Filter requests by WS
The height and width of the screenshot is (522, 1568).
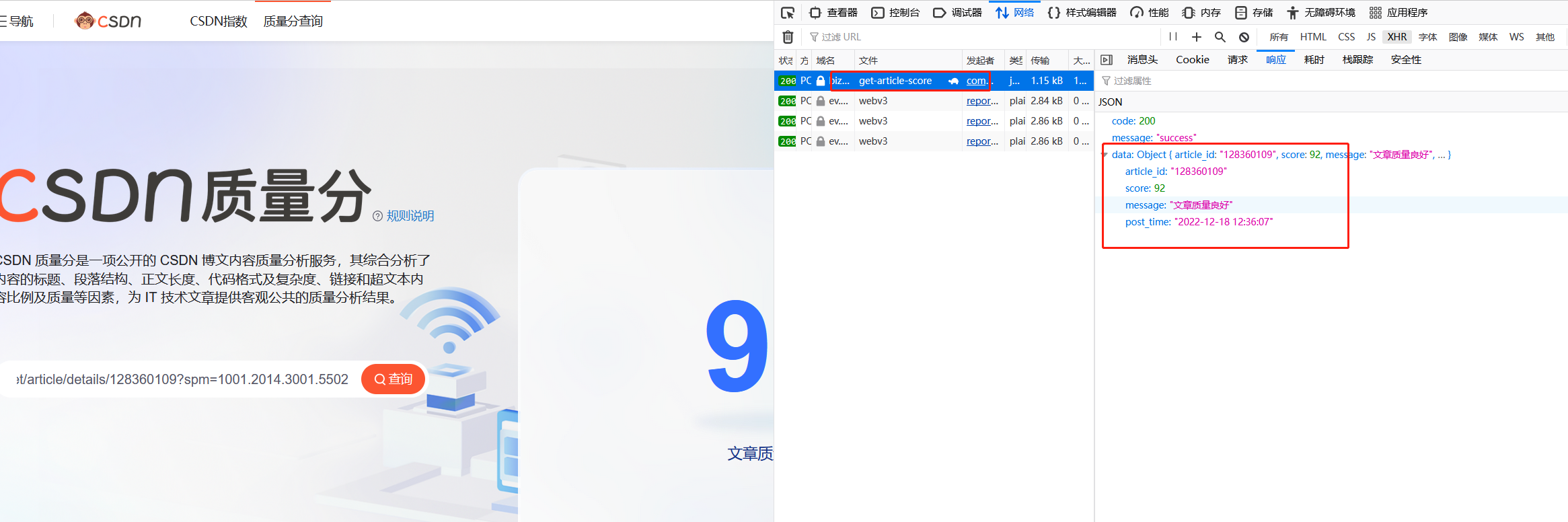(x=1517, y=37)
